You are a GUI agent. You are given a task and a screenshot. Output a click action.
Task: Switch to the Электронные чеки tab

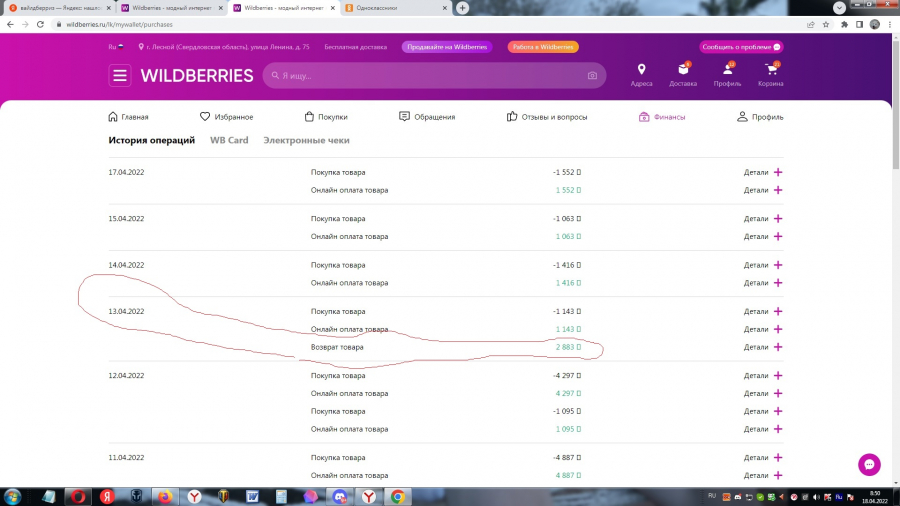[307, 140]
